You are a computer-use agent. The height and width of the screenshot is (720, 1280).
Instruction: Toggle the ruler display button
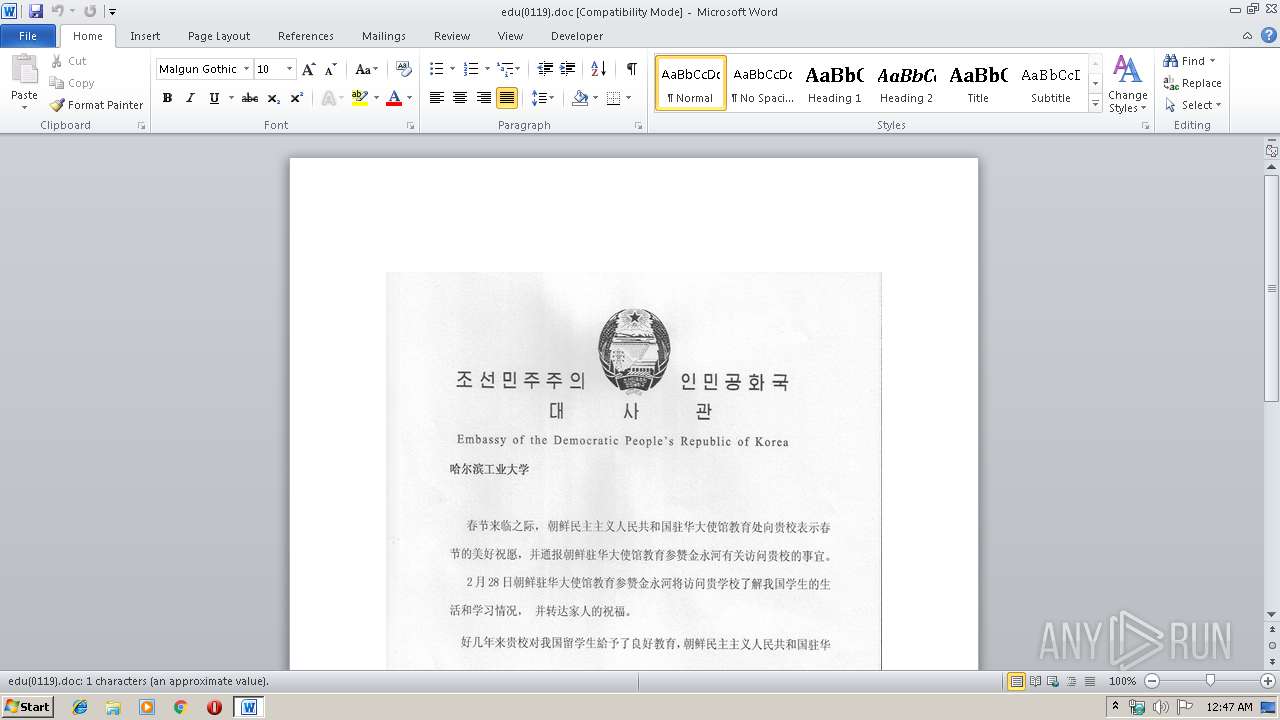click(x=1271, y=151)
